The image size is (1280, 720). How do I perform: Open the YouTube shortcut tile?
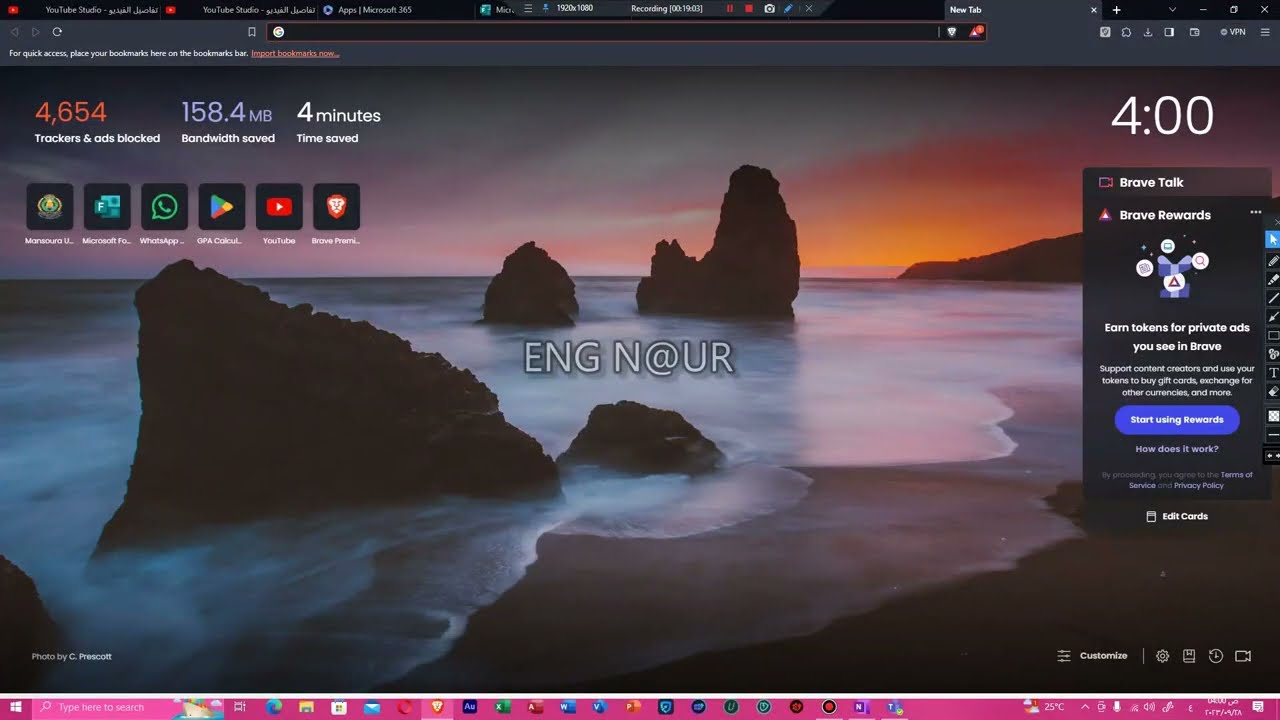tap(279, 207)
